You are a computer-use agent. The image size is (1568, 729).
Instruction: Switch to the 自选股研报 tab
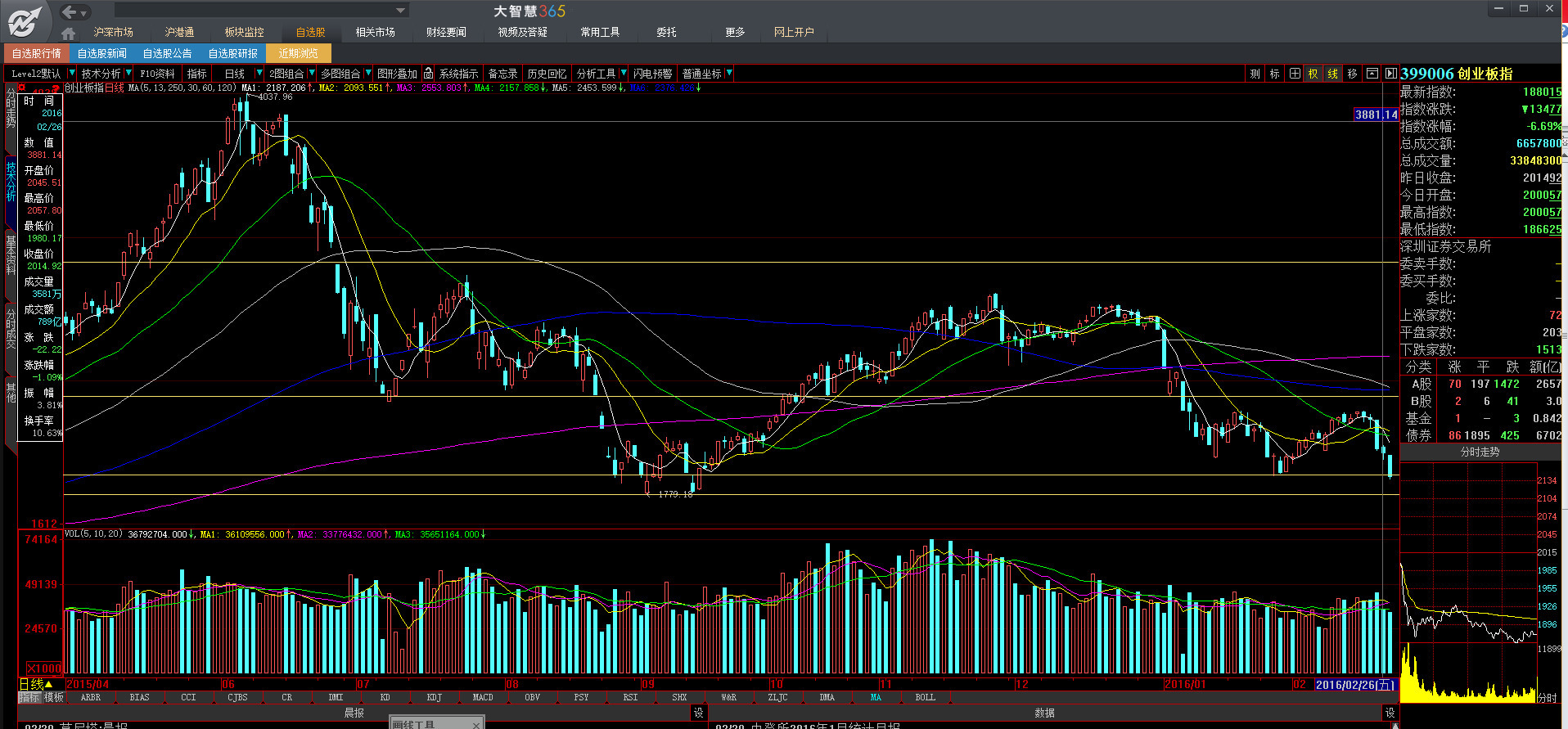coord(233,53)
